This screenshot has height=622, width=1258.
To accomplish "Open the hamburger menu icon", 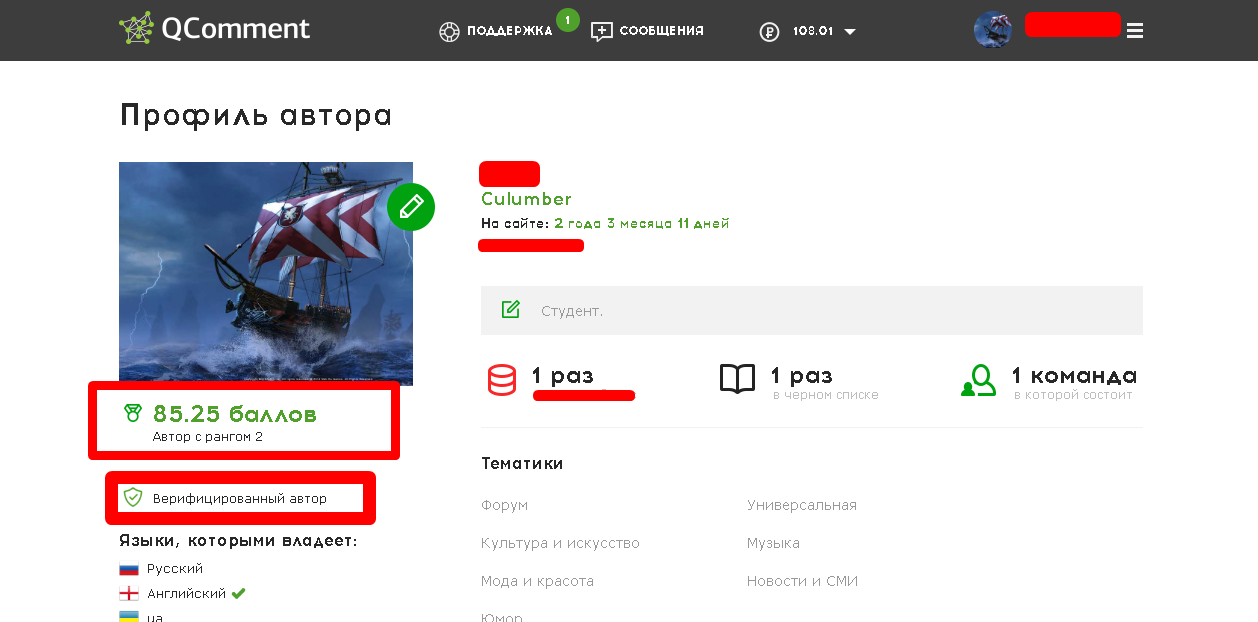I will (1134, 31).
